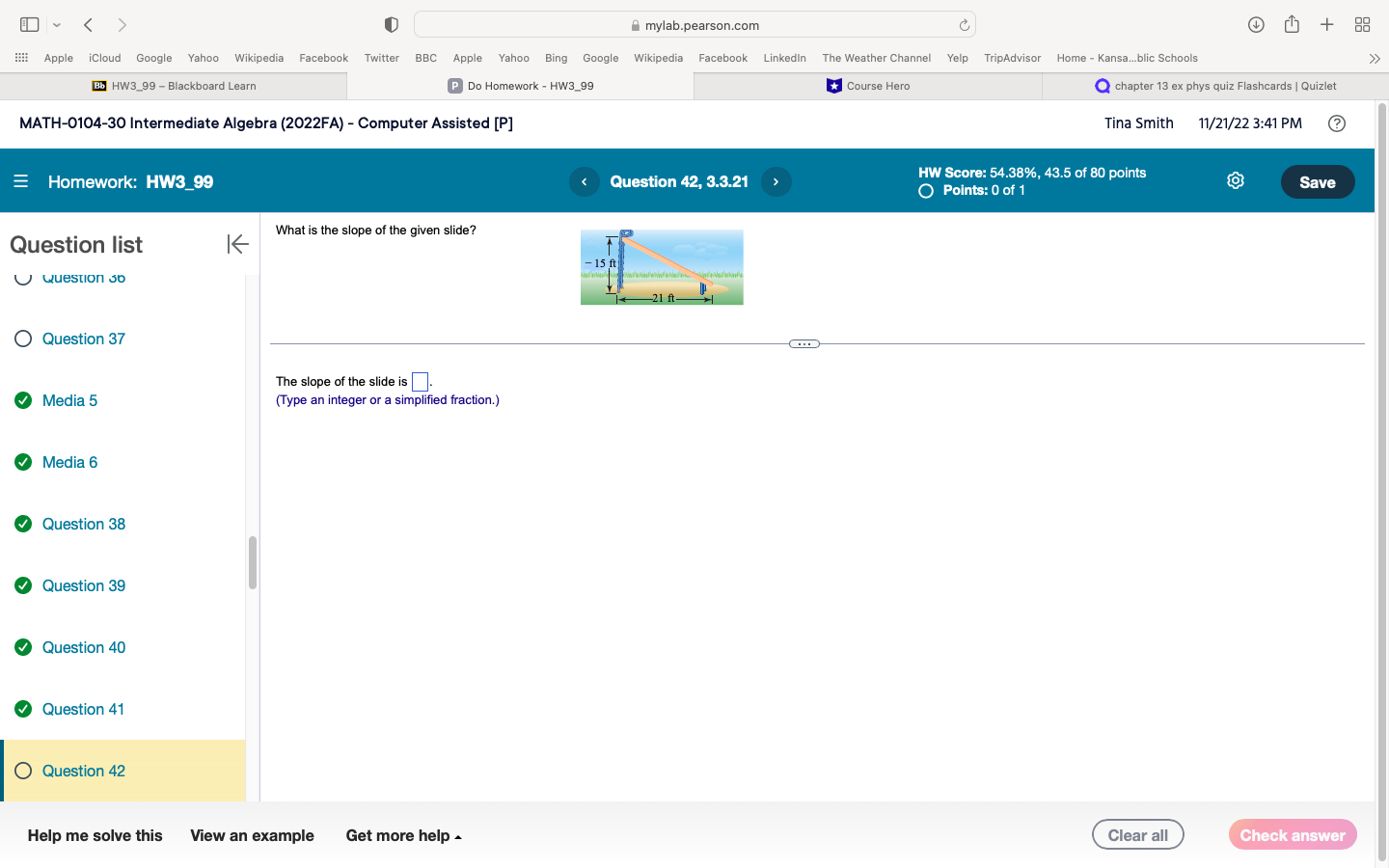Viewport: 1389px width, 868px height.
Task: Open Help me solve this
Action: click(x=94, y=835)
